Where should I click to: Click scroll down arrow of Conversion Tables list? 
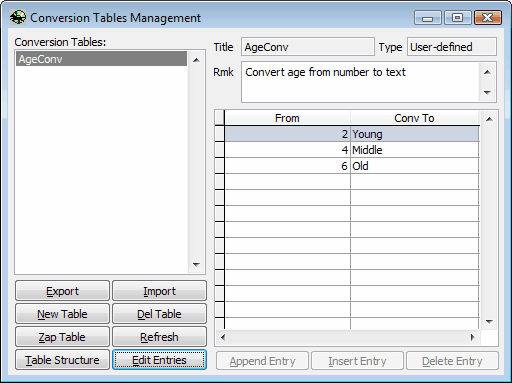tap(196, 265)
